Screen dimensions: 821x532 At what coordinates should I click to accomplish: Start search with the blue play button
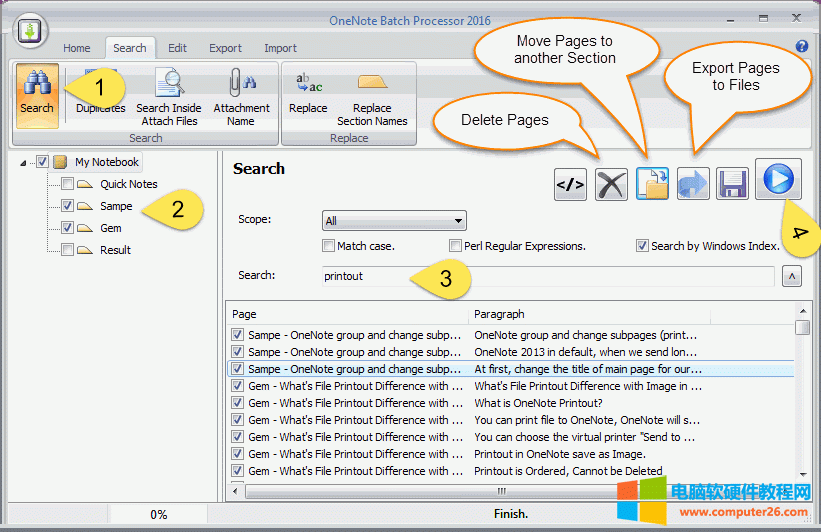click(x=778, y=179)
